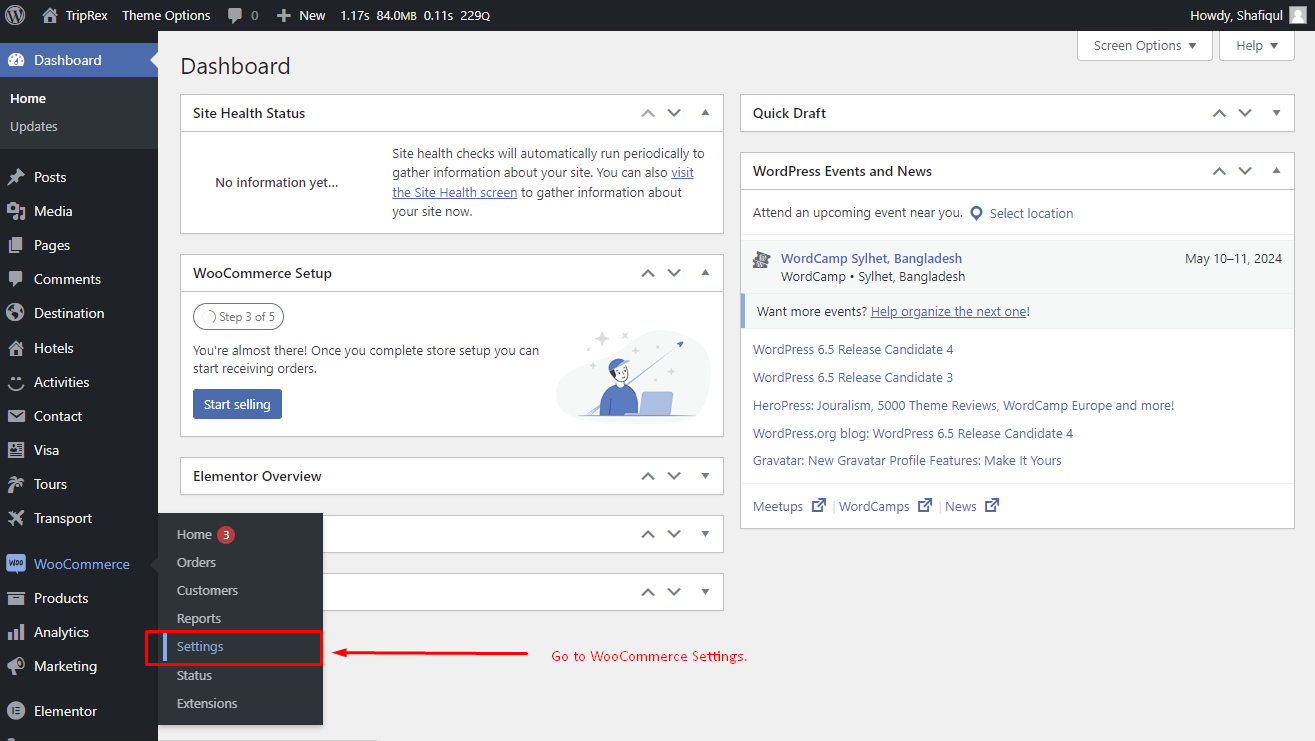Click the Hotels house icon
1315x741 pixels.
pyautogui.click(x=16, y=348)
